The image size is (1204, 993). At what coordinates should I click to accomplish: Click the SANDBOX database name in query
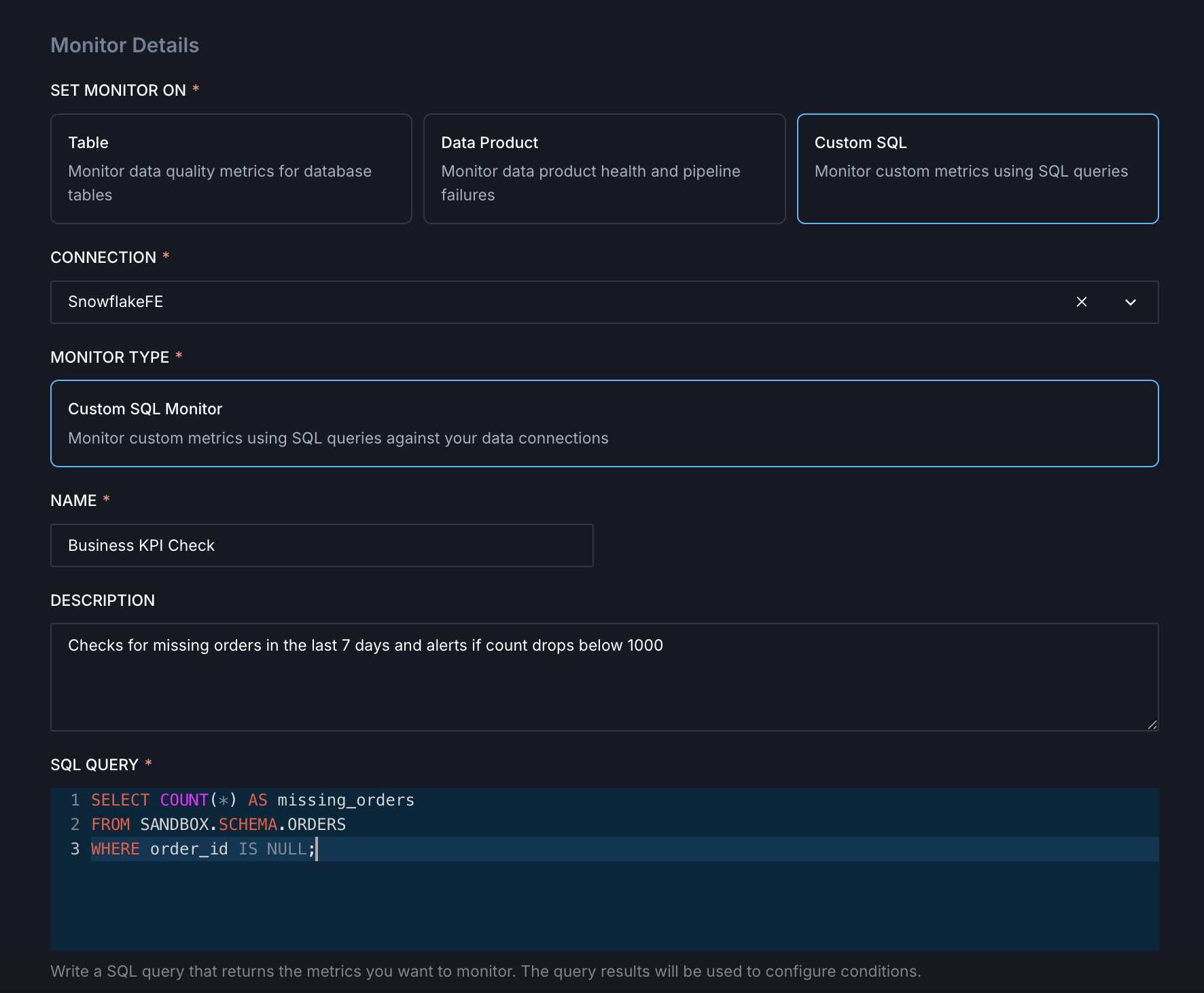click(174, 825)
